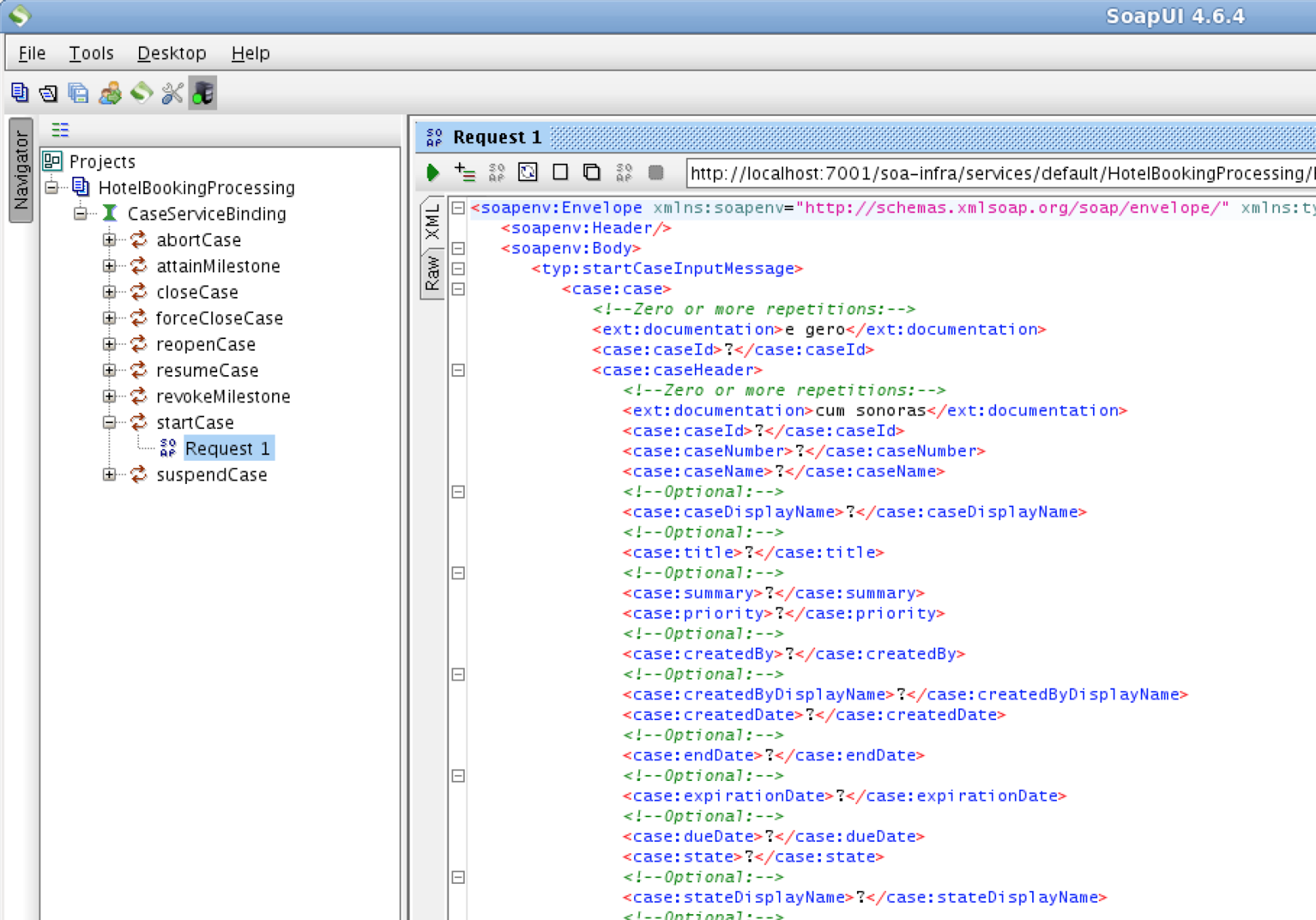This screenshot has width=1316, height=920.
Task: Select Request 1 in the navigator tree
Action: (x=227, y=448)
